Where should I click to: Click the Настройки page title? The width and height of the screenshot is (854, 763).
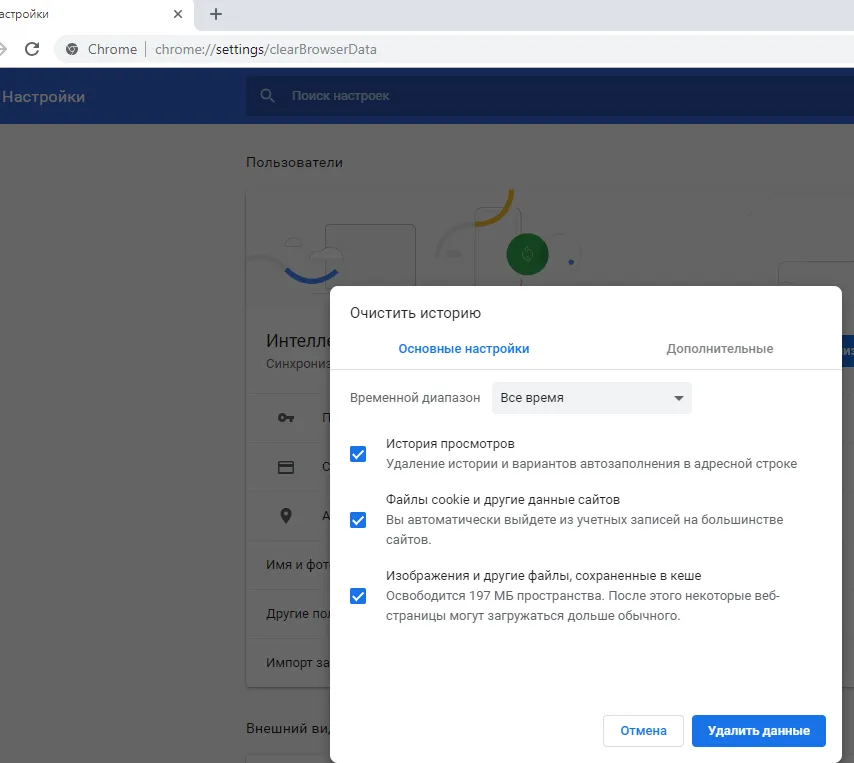[x=44, y=96]
